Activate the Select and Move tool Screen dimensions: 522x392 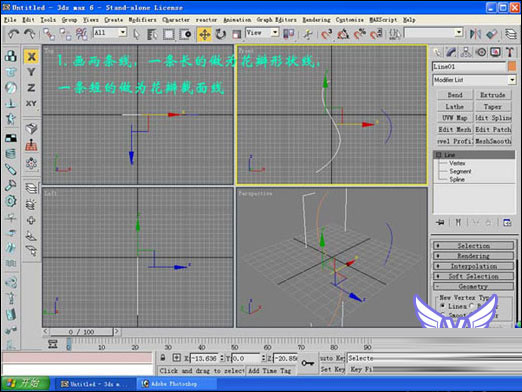tap(204, 34)
